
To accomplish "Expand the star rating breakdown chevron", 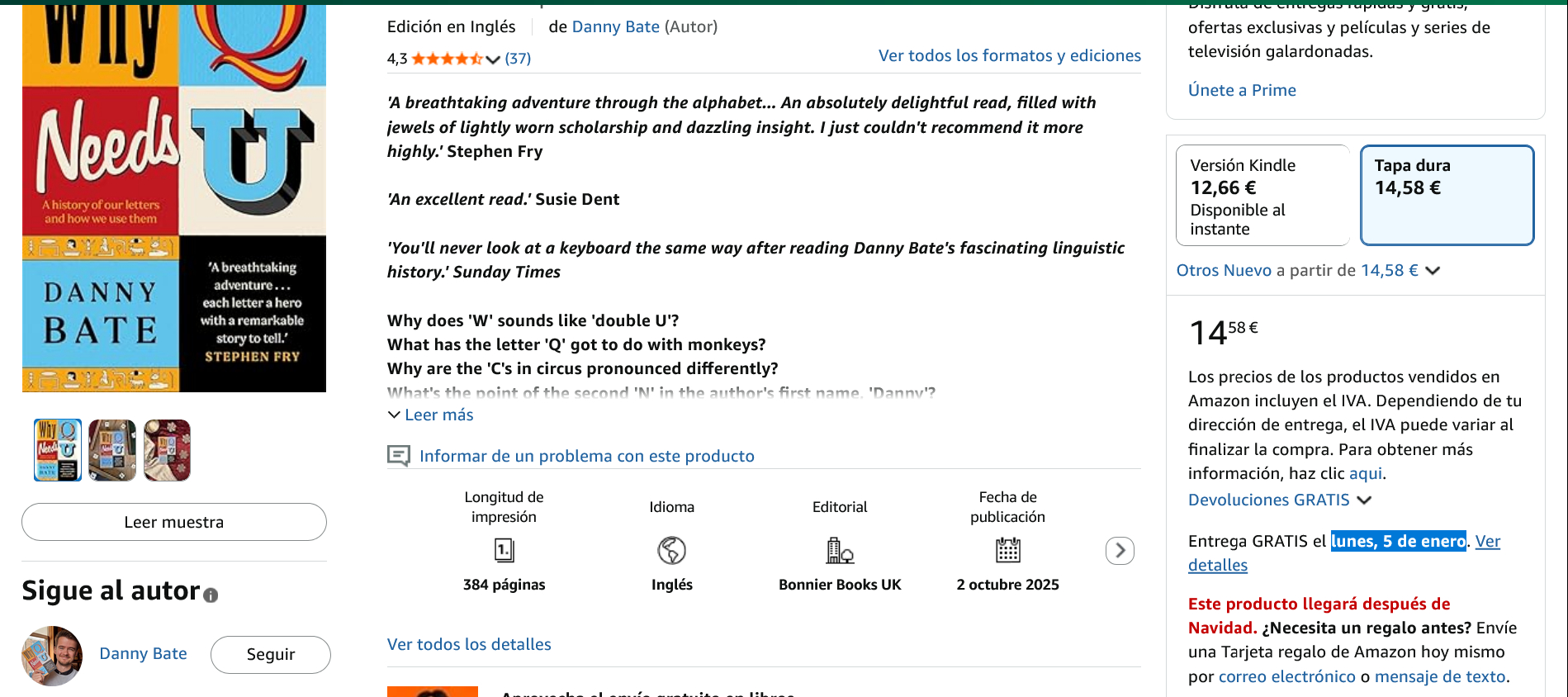I will [x=493, y=59].
